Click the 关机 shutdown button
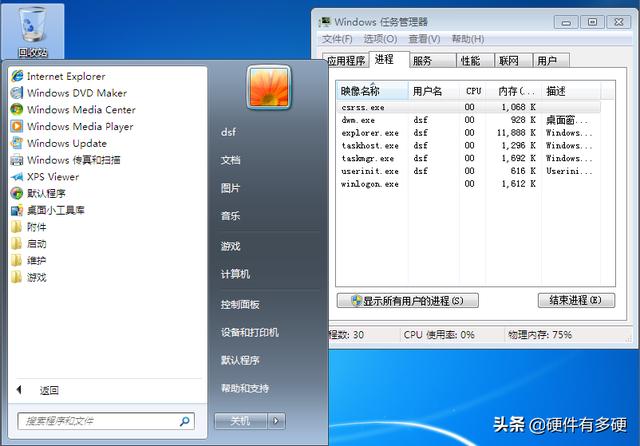 click(x=240, y=421)
